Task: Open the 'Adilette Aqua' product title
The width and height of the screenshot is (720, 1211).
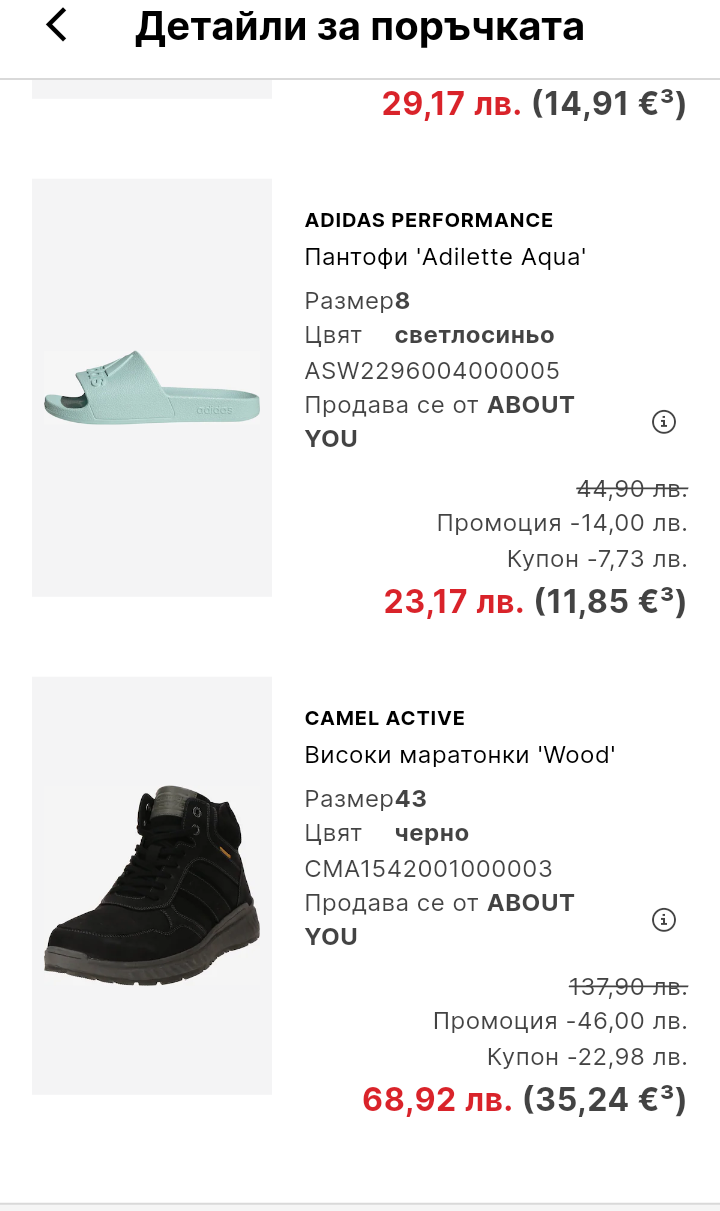Action: [445, 257]
